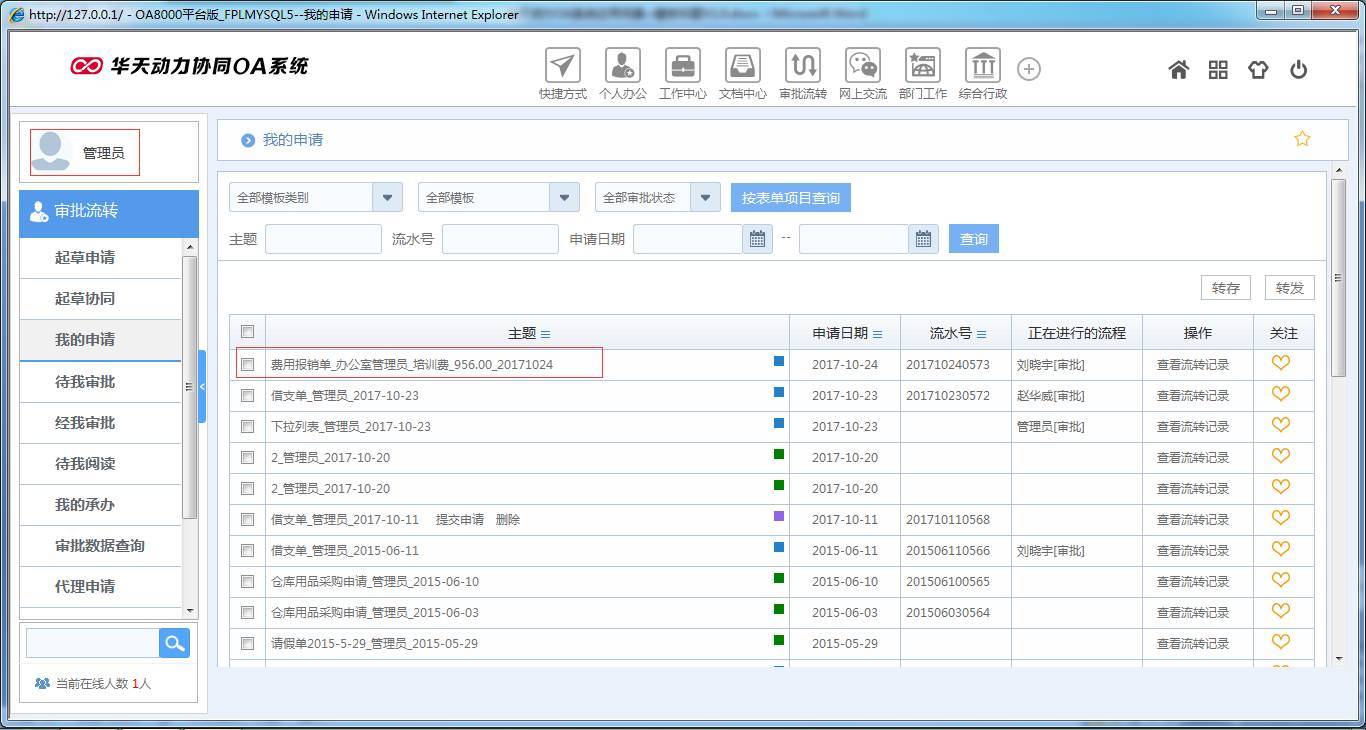Click the home icon at top right
This screenshot has width=1366, height=730.
tap(1178, 69)
